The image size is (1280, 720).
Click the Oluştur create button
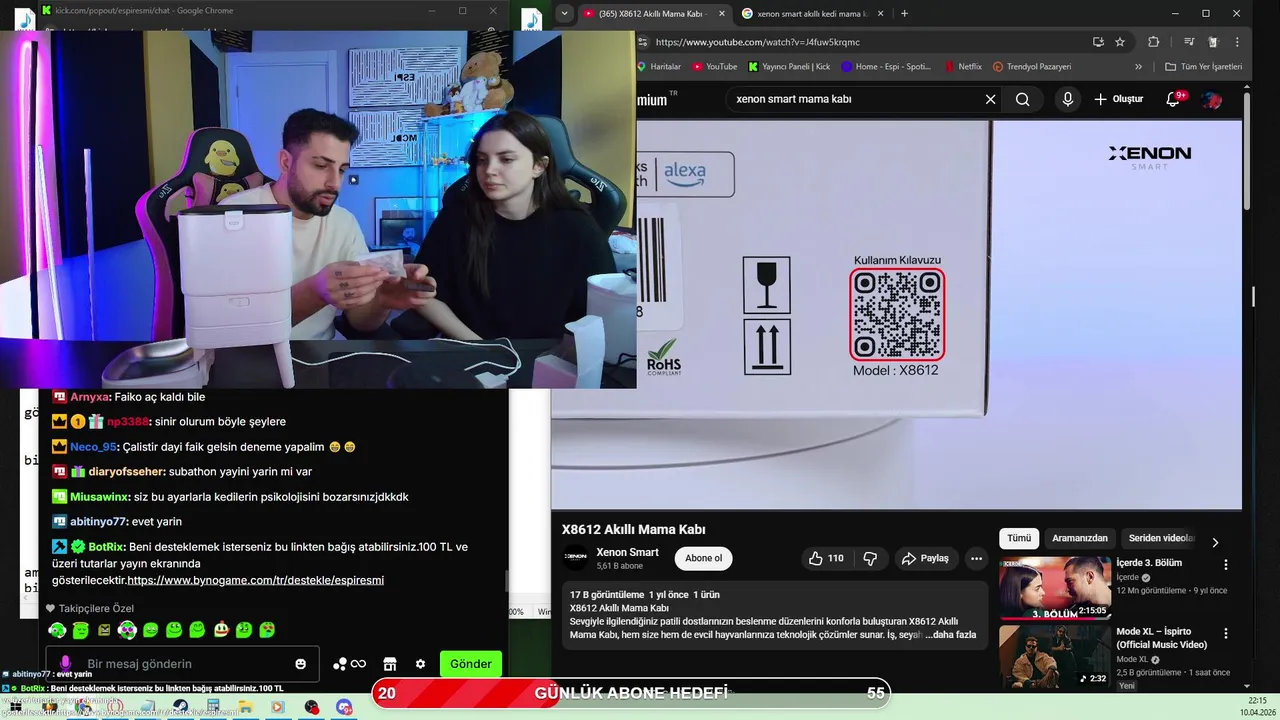coord(1119,99)
